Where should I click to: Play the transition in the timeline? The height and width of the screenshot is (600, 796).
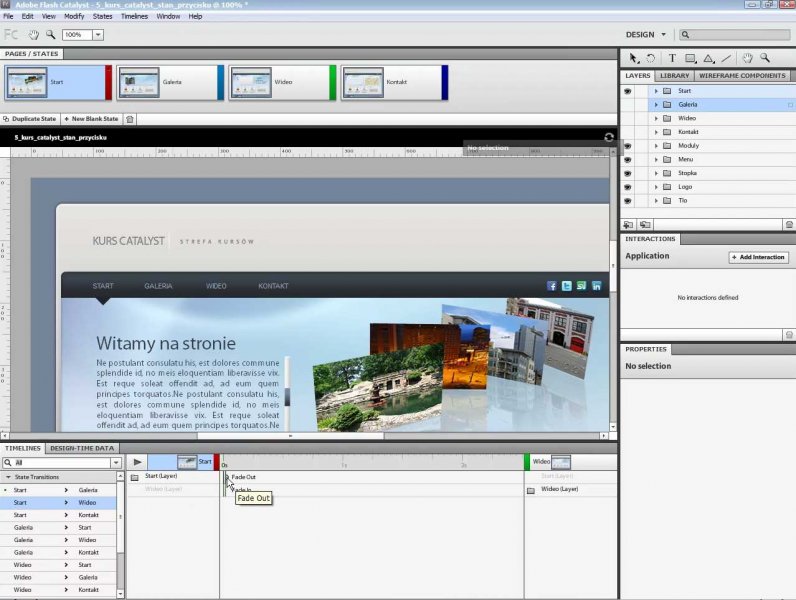(137, 462)
